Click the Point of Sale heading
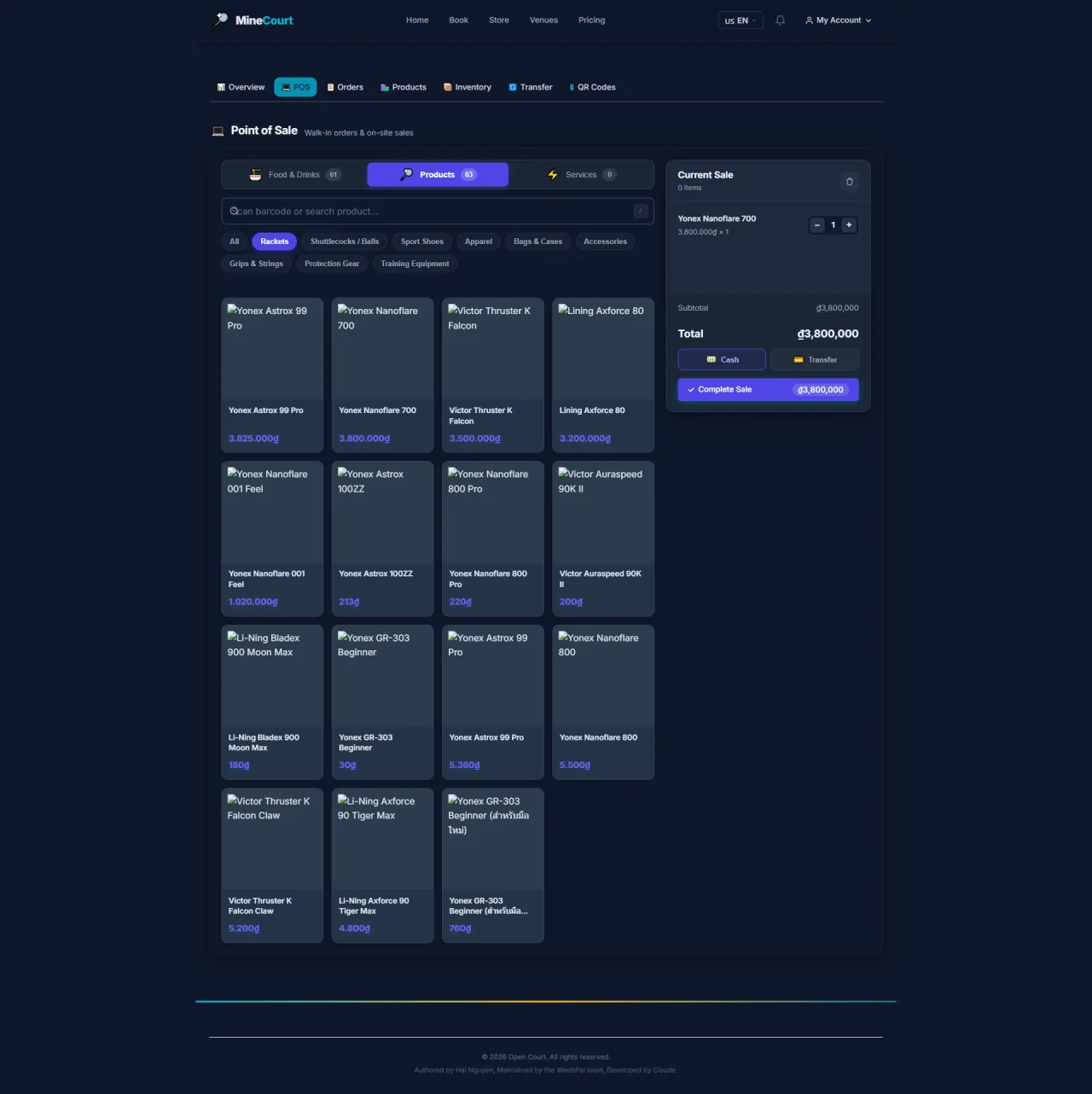Image resolution: width=1092 pixels, height=1094 pixels. [x=264, y=131]
